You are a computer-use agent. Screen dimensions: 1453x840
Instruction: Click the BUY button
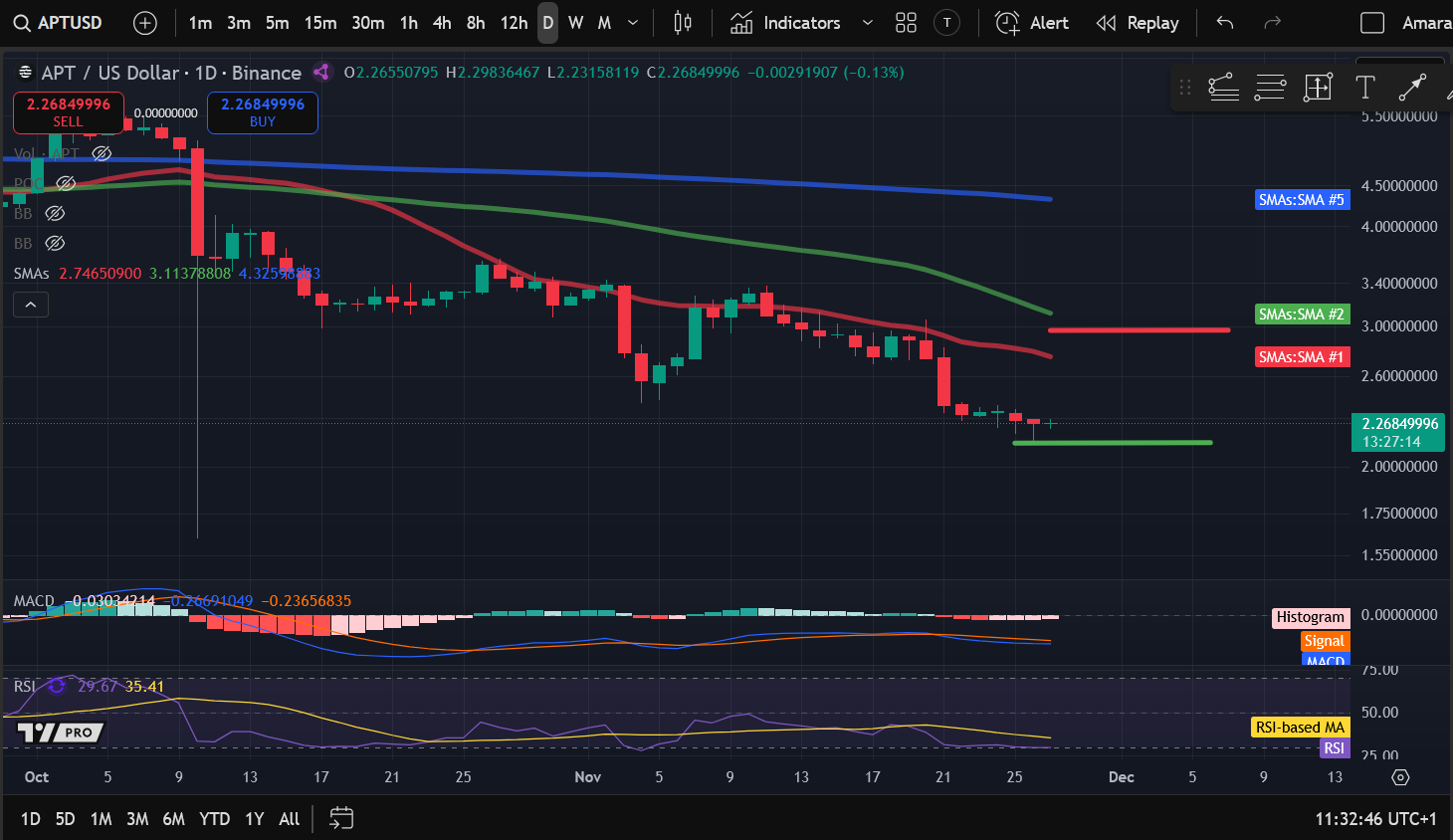point(262,112)
